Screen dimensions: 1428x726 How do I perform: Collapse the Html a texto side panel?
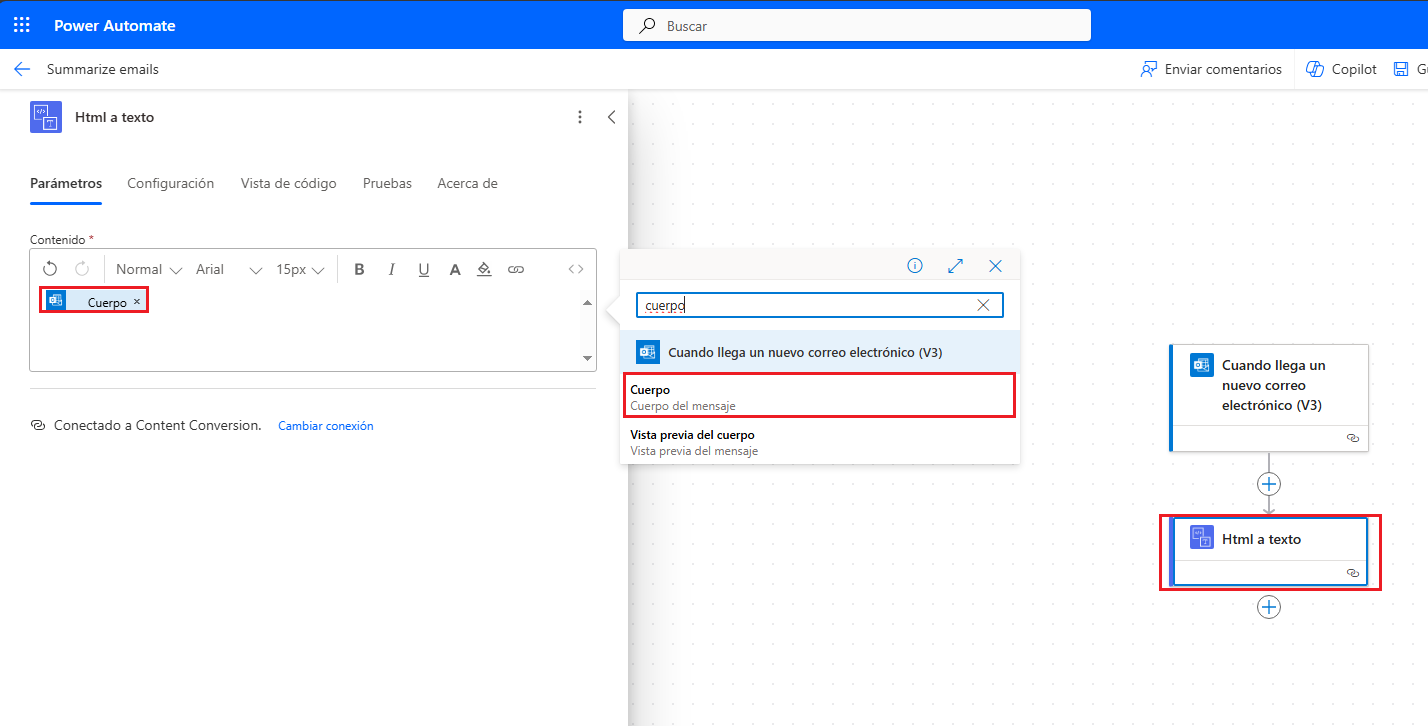tap(612, 117)
